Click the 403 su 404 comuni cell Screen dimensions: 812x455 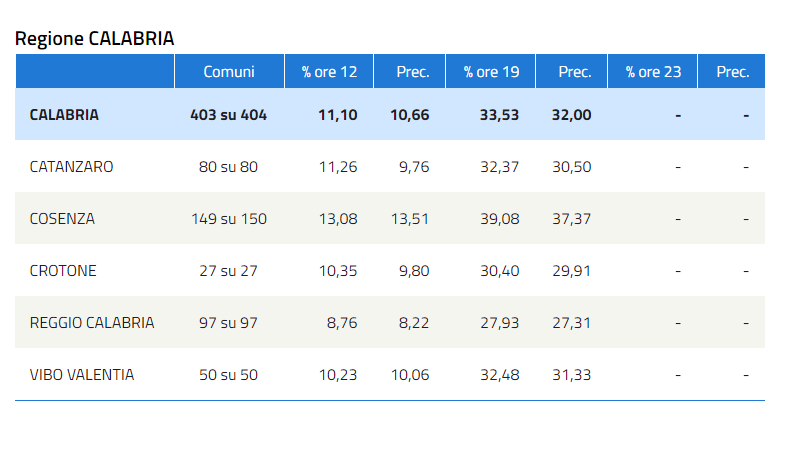[228, 115]
